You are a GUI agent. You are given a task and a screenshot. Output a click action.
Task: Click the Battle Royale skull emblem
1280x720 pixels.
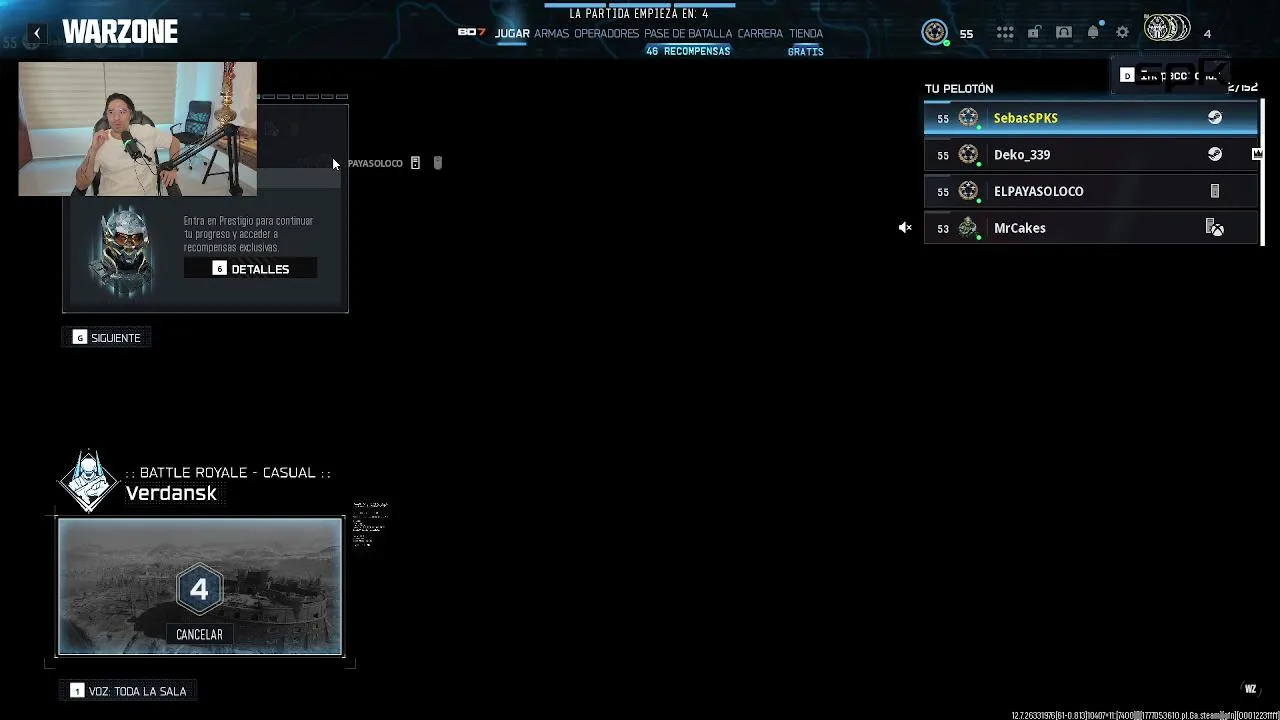88,481
